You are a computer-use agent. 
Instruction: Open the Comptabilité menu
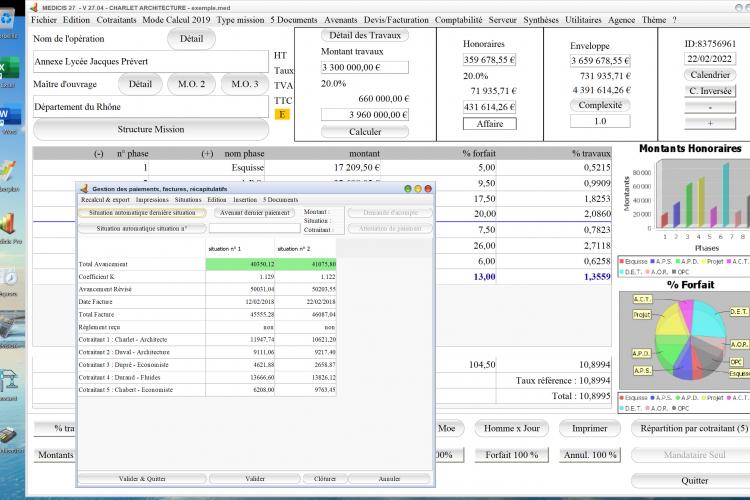[458, 20]
